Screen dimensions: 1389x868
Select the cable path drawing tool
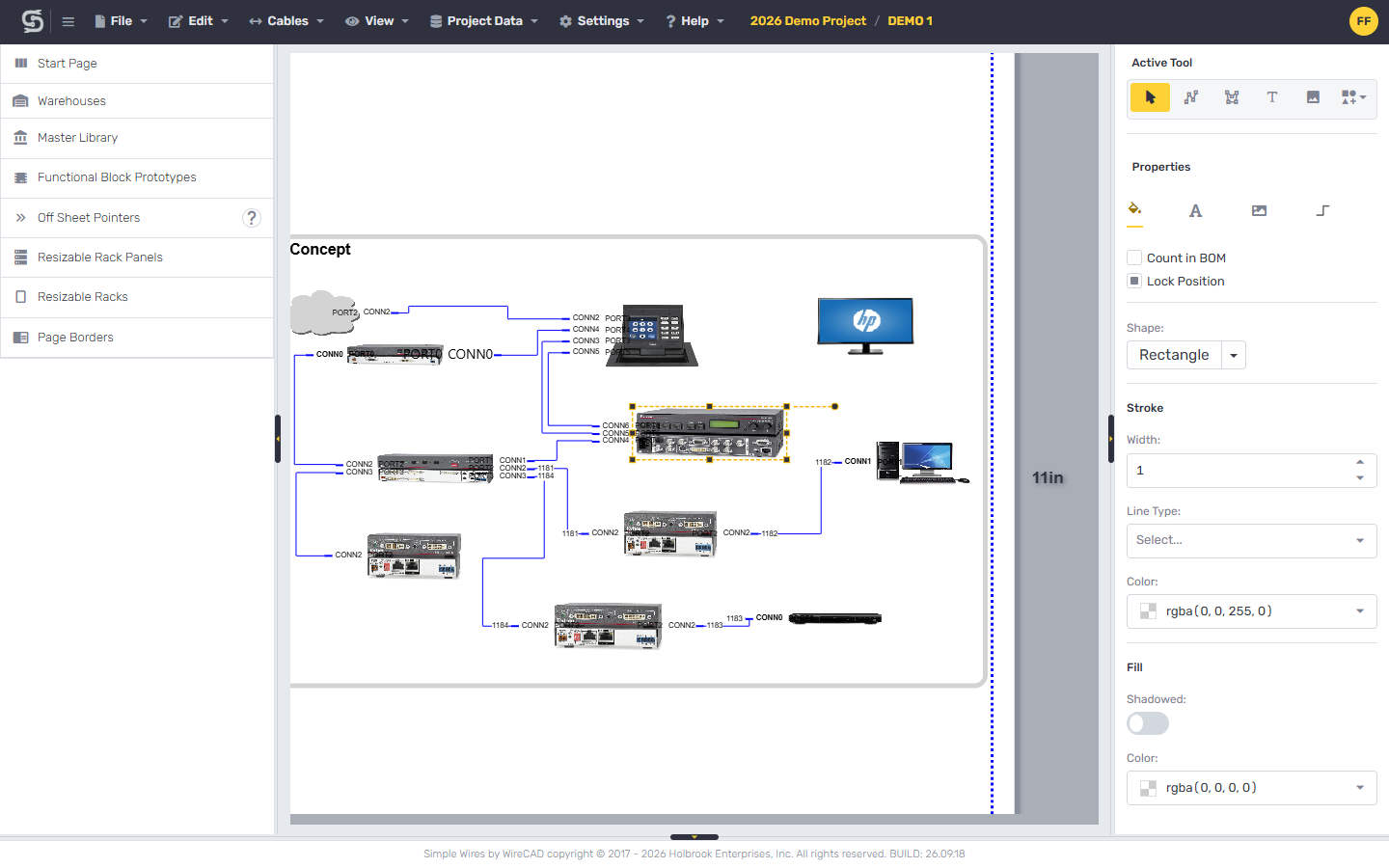coord(1191,97)
